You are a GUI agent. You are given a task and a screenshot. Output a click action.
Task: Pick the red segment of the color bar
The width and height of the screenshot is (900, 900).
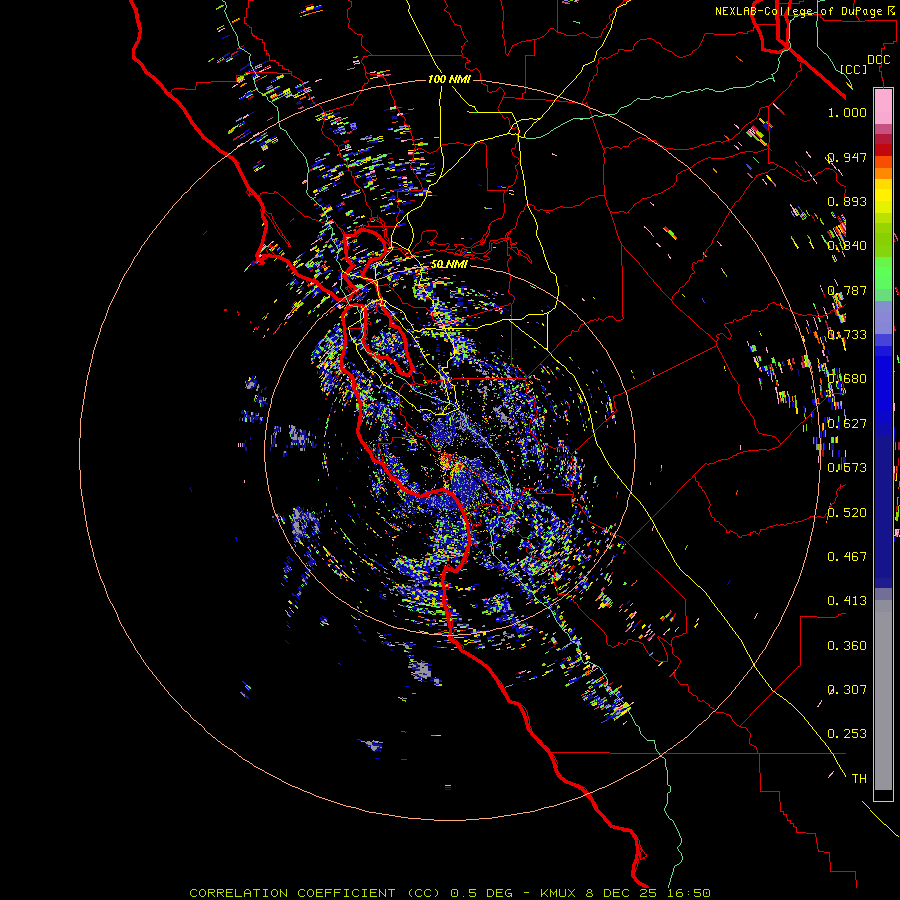883,149
